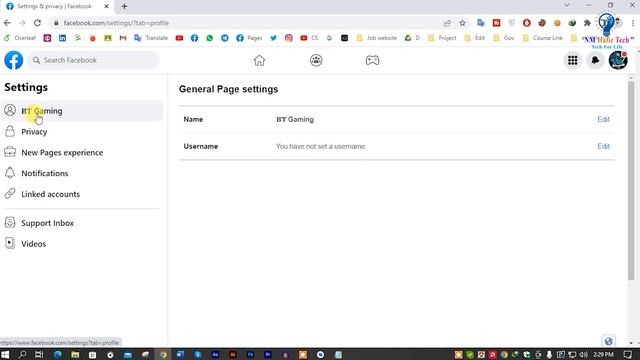Screen dimensions: 640x360
Task: Open the Job website bookmark folder
Action: coord(376,38)
